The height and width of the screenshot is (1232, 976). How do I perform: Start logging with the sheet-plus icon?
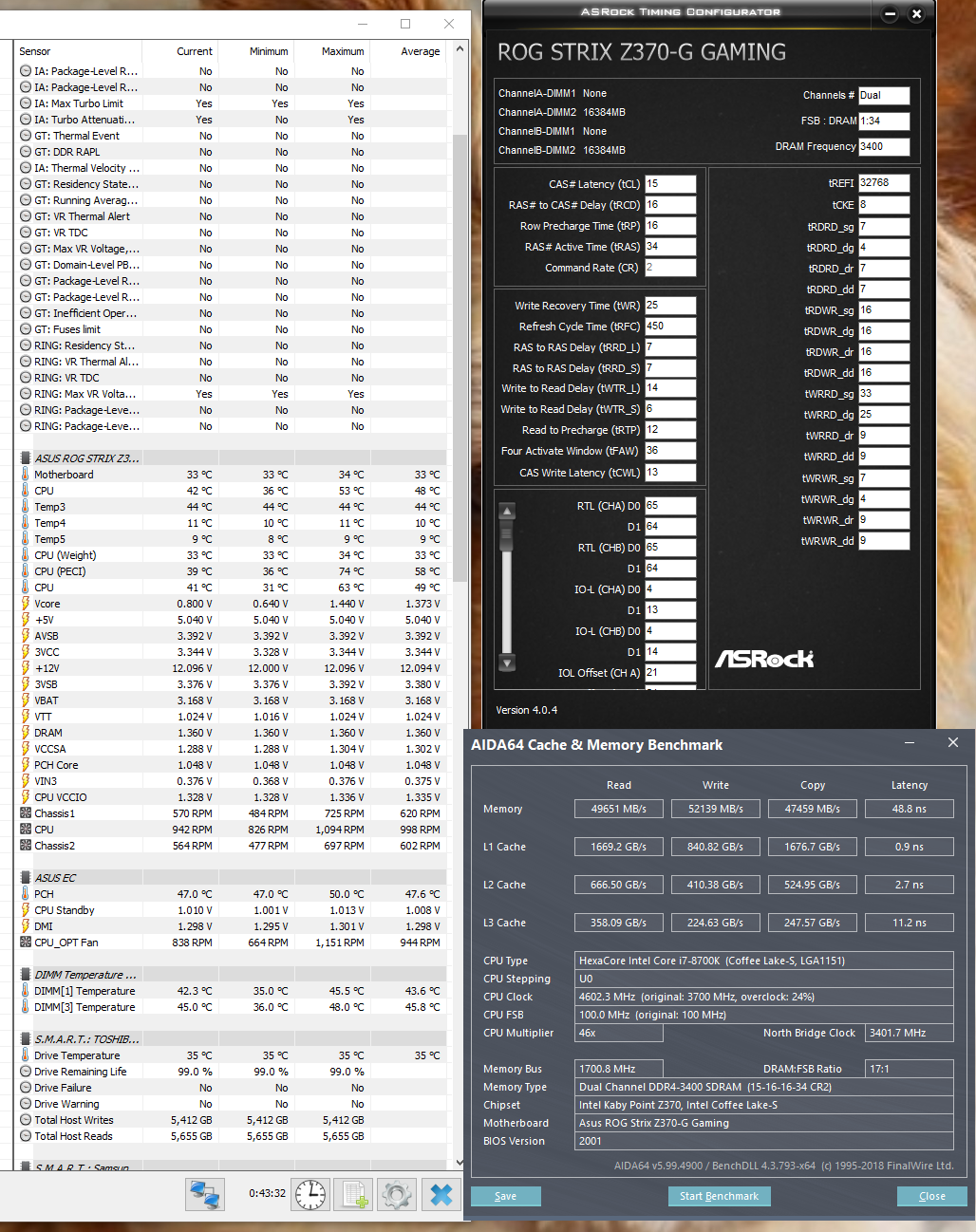(355, 1194)
